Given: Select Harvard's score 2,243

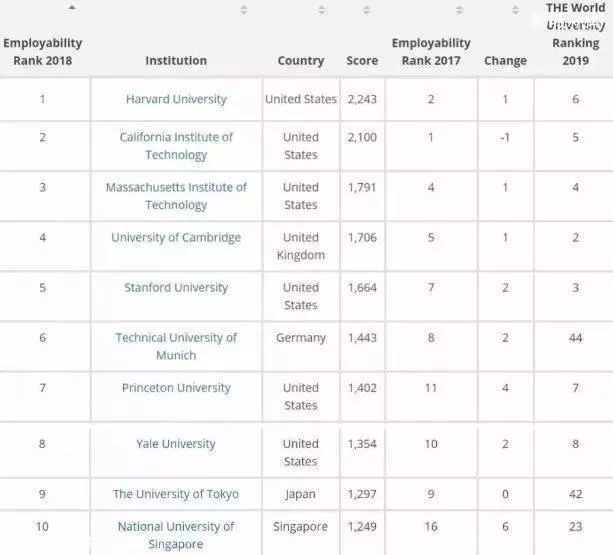Looking at the screenshot, I should click(362, 99).
